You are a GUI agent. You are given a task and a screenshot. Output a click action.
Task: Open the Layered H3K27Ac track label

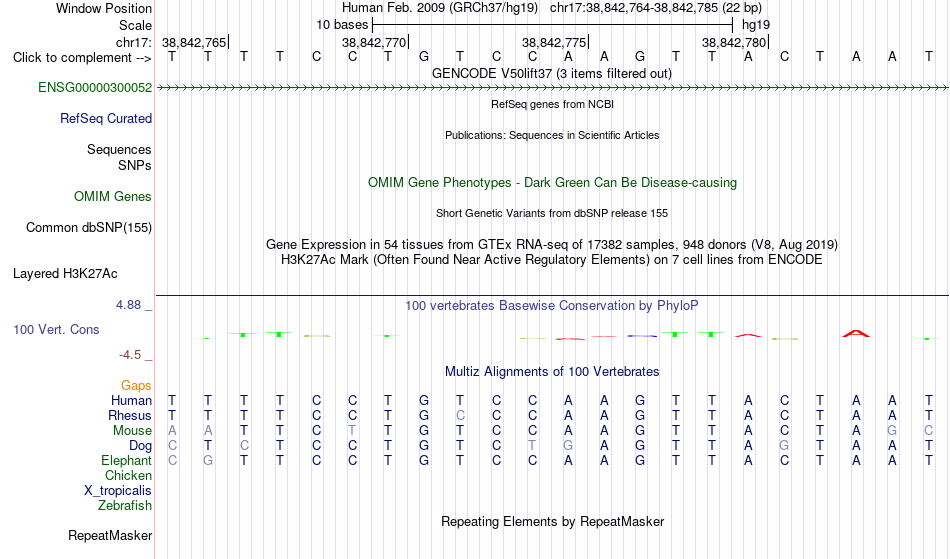pos(65,274)
